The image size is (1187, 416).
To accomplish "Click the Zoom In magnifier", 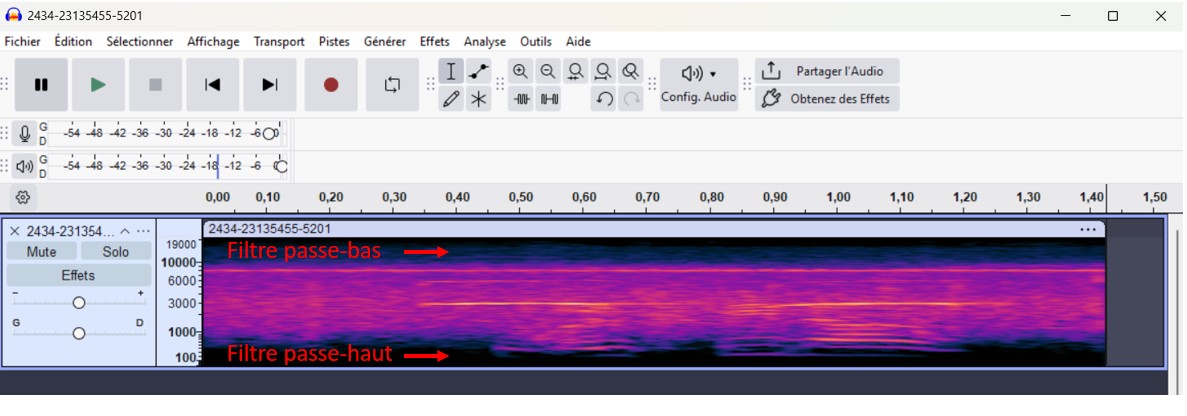I will 520,72.
